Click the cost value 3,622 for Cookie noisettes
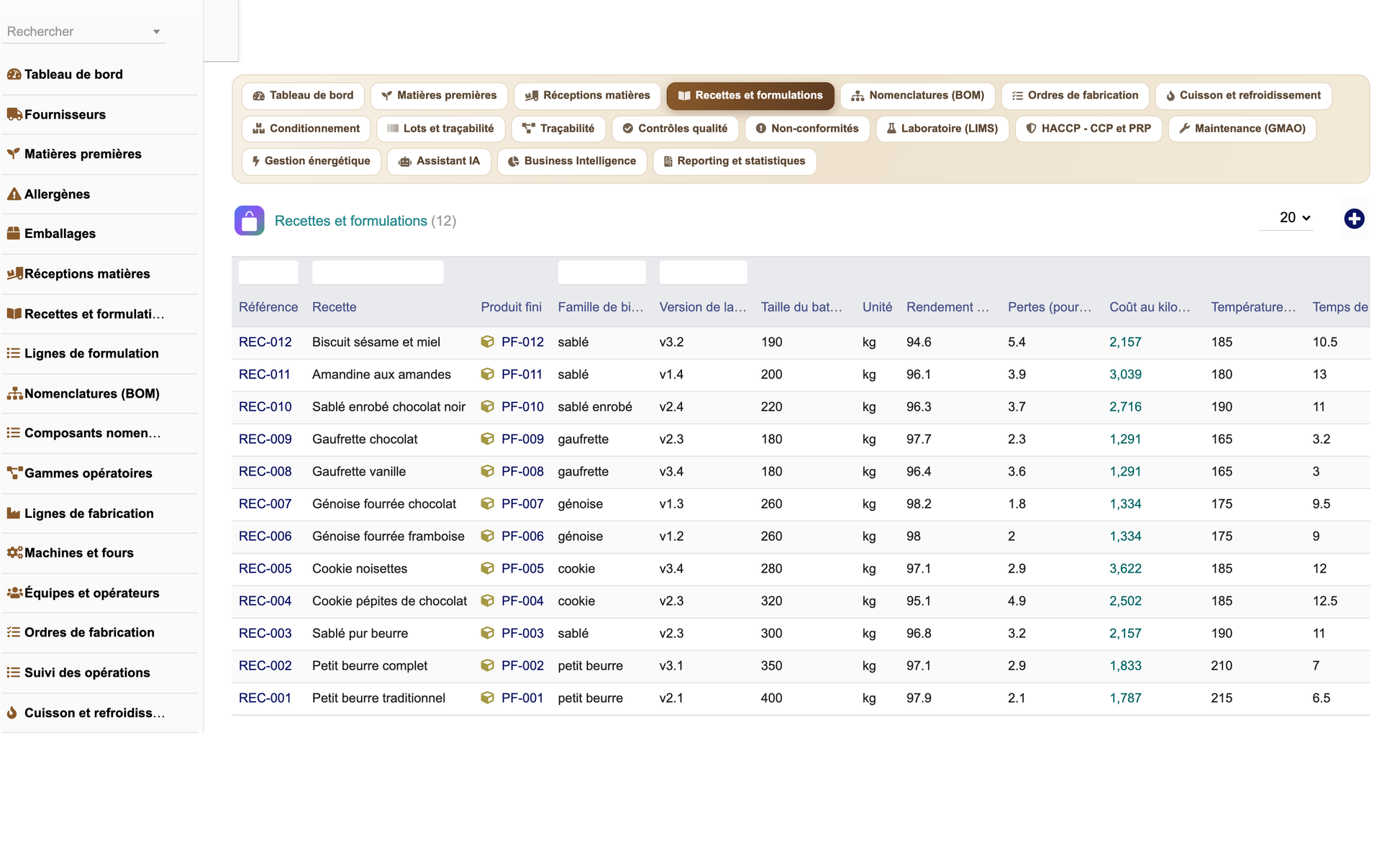Screen dimensions: 1400x866 coord(1125,569)
